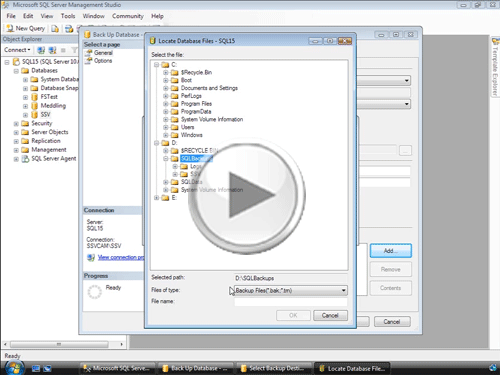Expand the E: drive node
Image resolution: width=500 pixels, height=375 pixels.
(x=156, y=198)
